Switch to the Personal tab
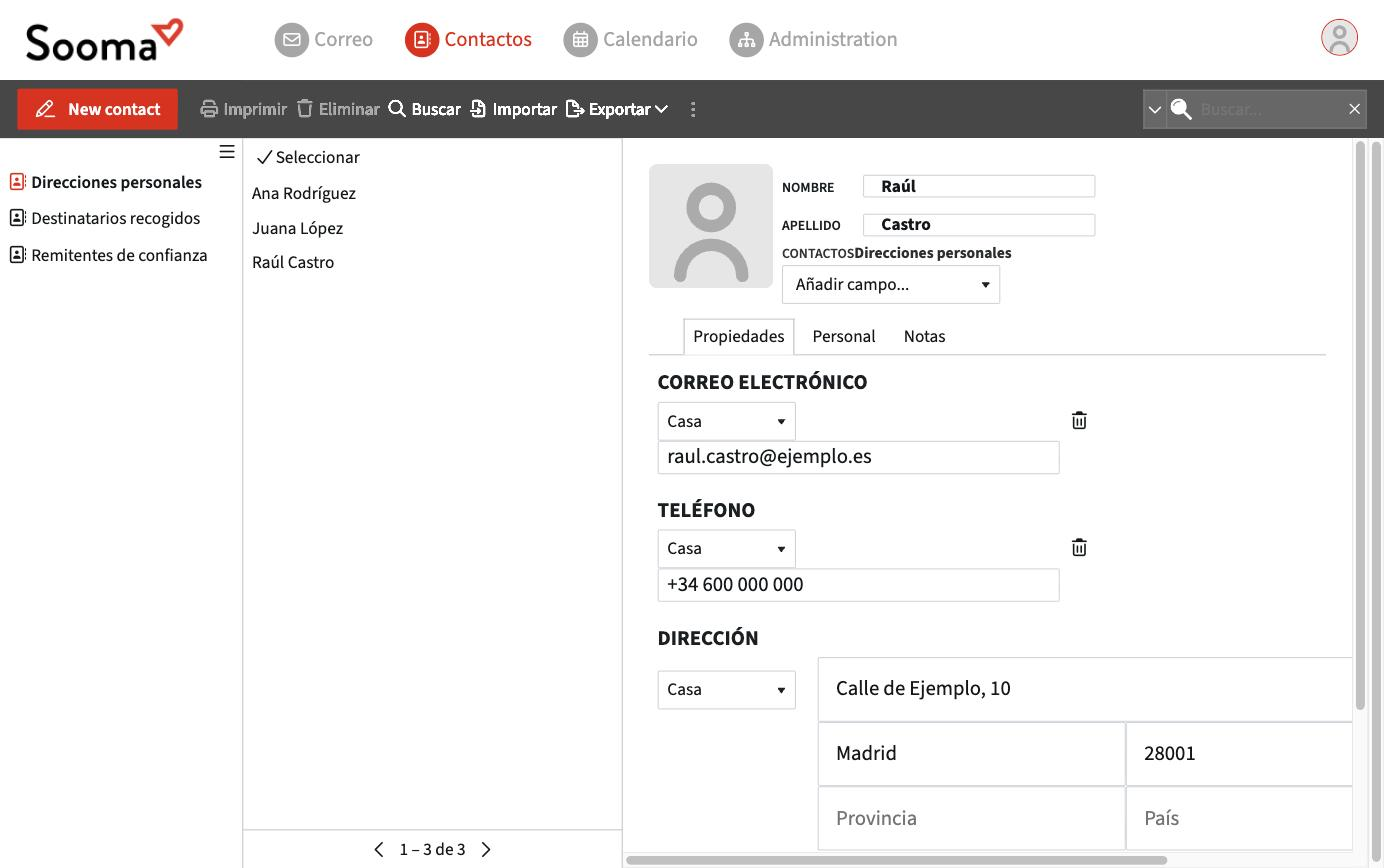Screen dimensions: 1384x868 click(844, 336)
